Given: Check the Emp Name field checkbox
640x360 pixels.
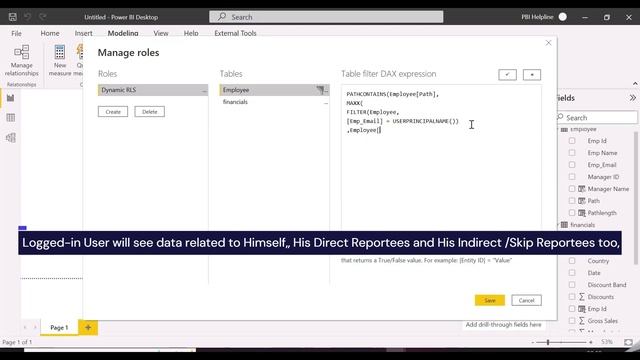Looking at the screenshot, I should click(x=572, y=153).
